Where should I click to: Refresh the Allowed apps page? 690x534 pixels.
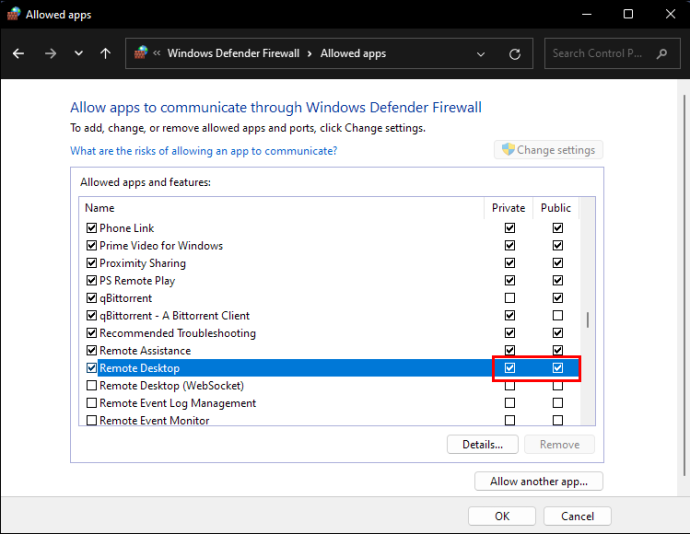coord(514,54)
